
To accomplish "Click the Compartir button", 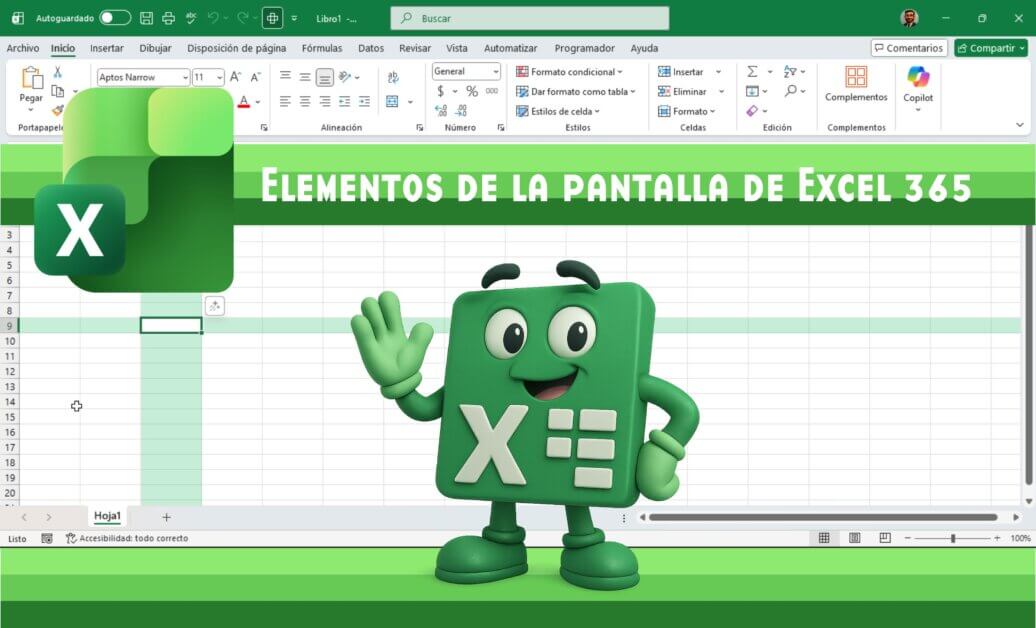I will [990, 48].
